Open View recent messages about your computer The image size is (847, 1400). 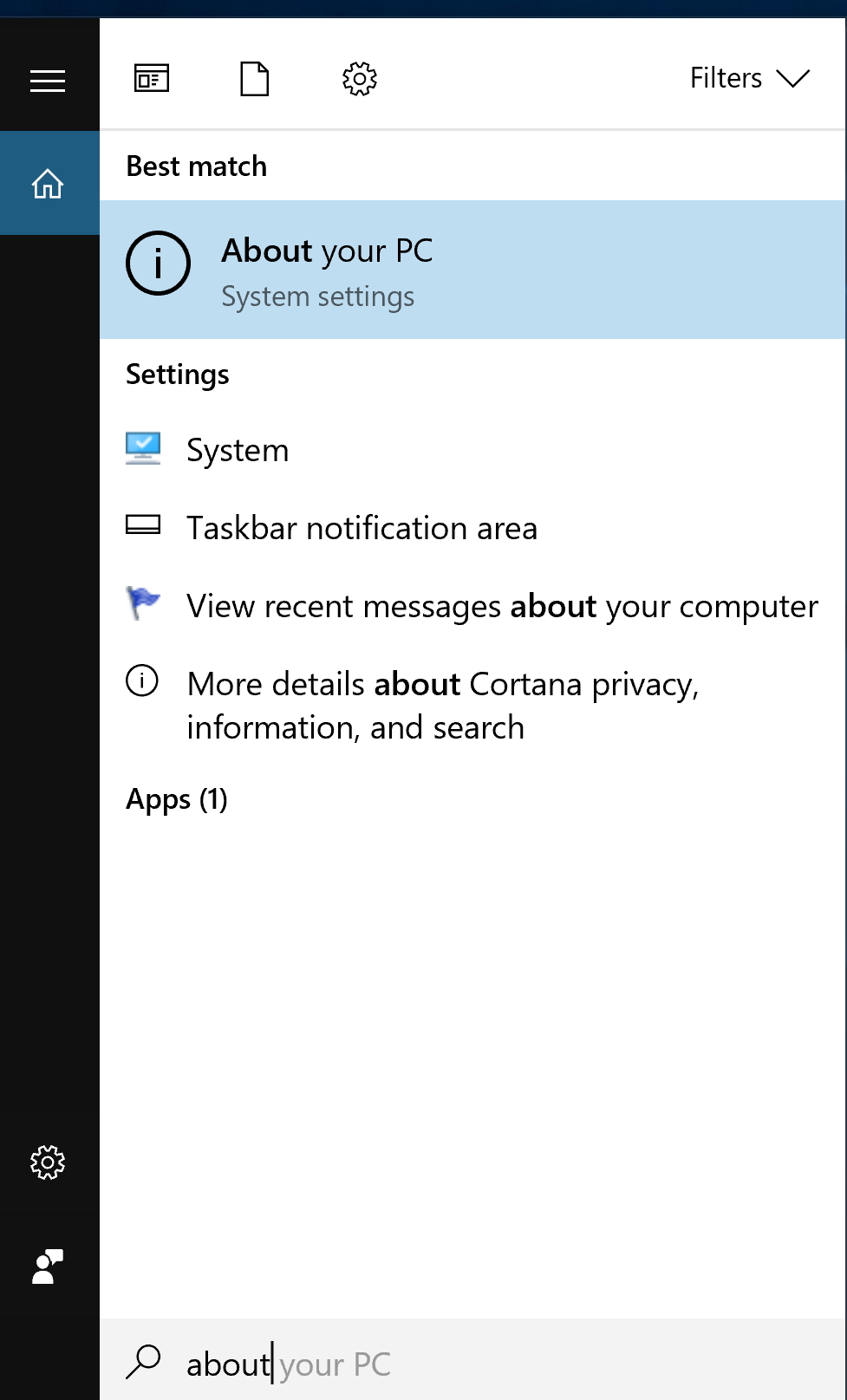(502, 606)
